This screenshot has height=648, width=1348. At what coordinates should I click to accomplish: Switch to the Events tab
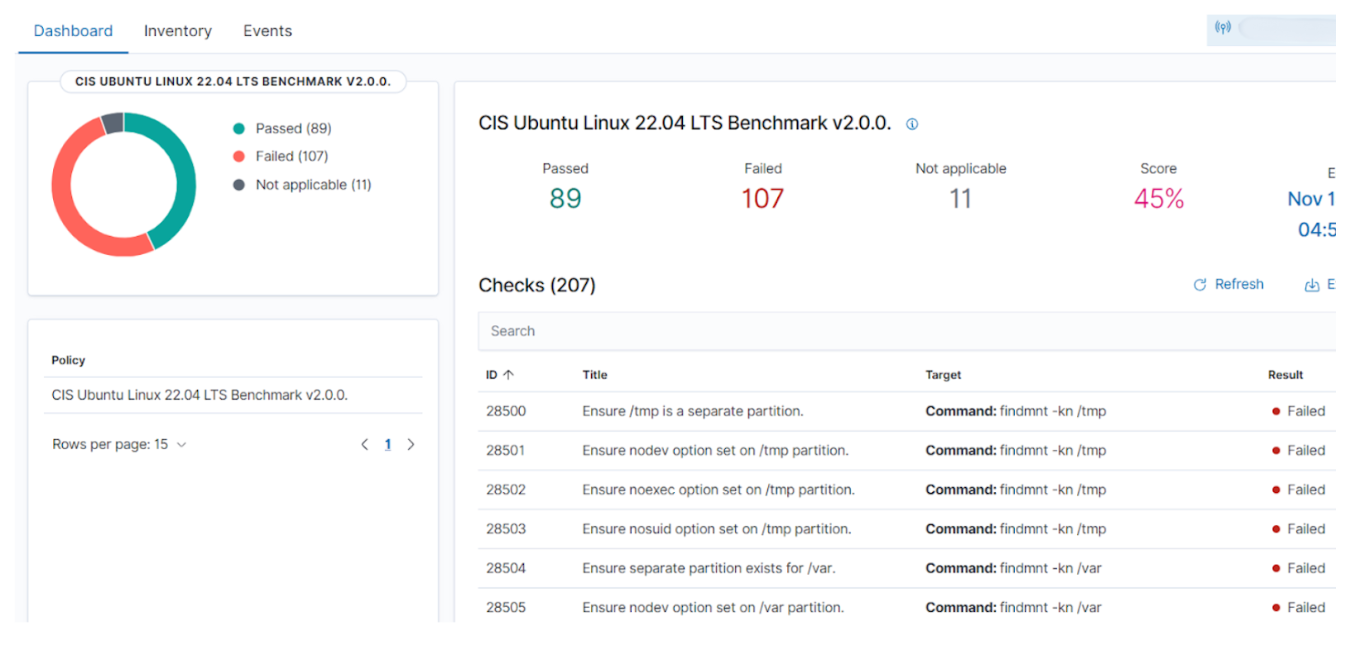268,31
